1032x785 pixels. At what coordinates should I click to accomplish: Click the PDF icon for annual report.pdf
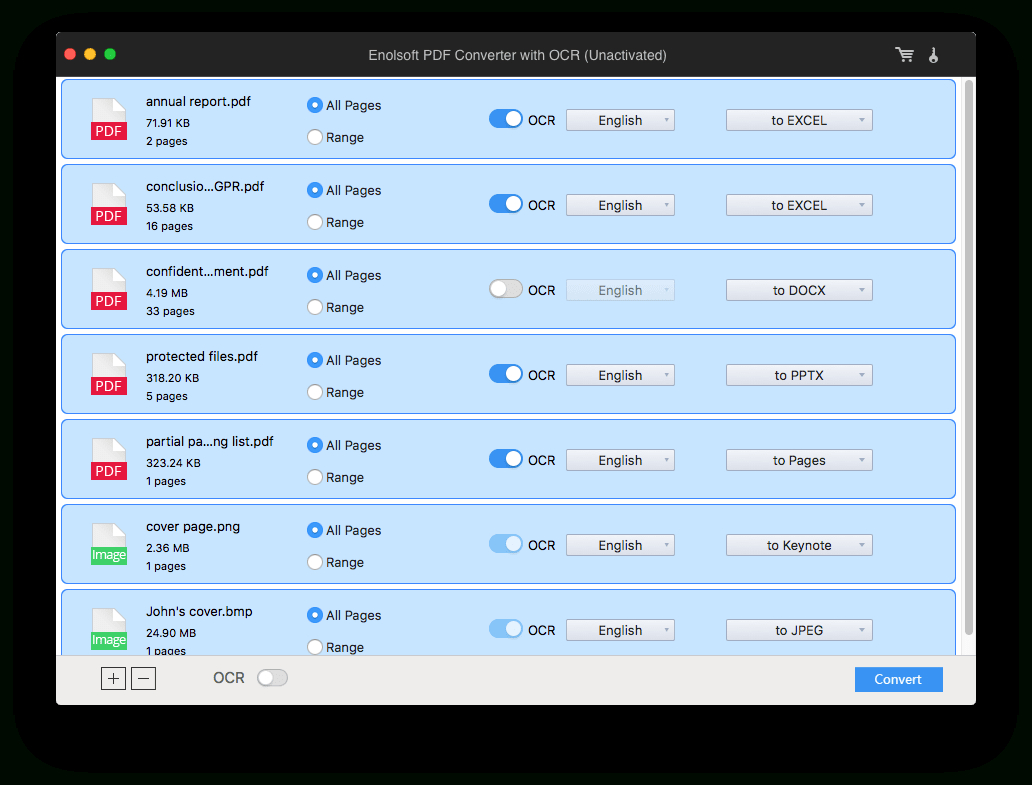tap(108, 119)
